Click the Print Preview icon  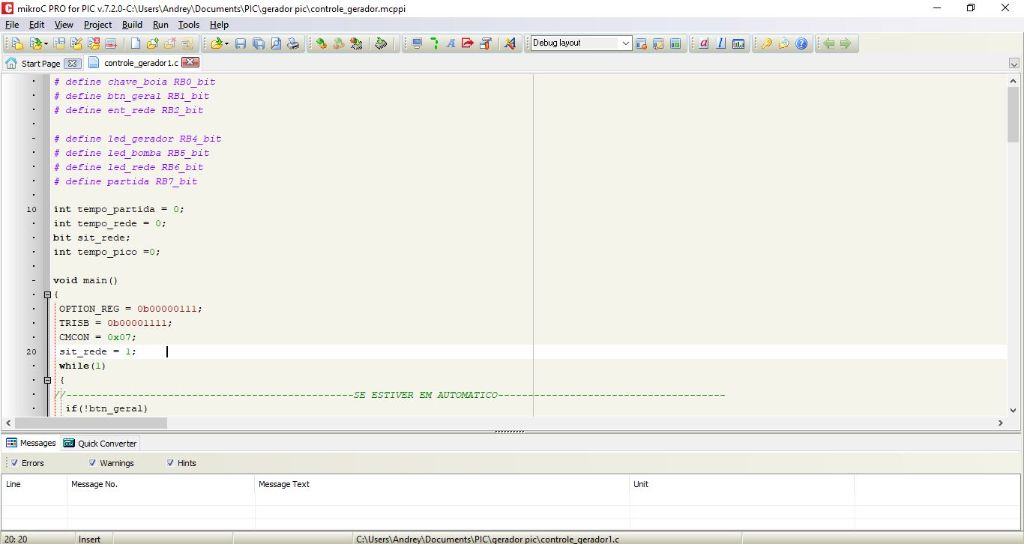(x=275, y=44)
